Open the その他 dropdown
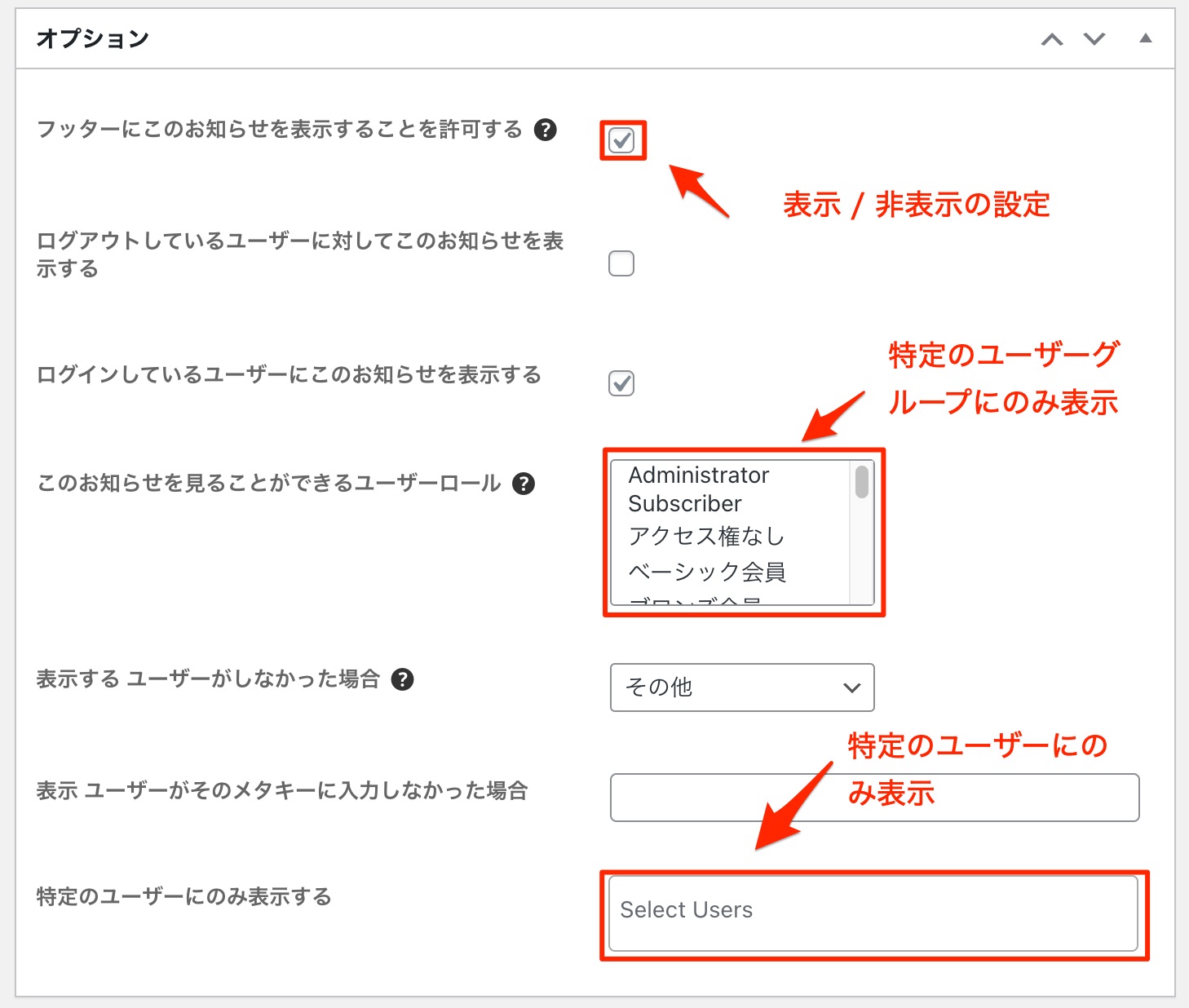This screenshot has width=1189, height=1008. click(x=741, y=687)
